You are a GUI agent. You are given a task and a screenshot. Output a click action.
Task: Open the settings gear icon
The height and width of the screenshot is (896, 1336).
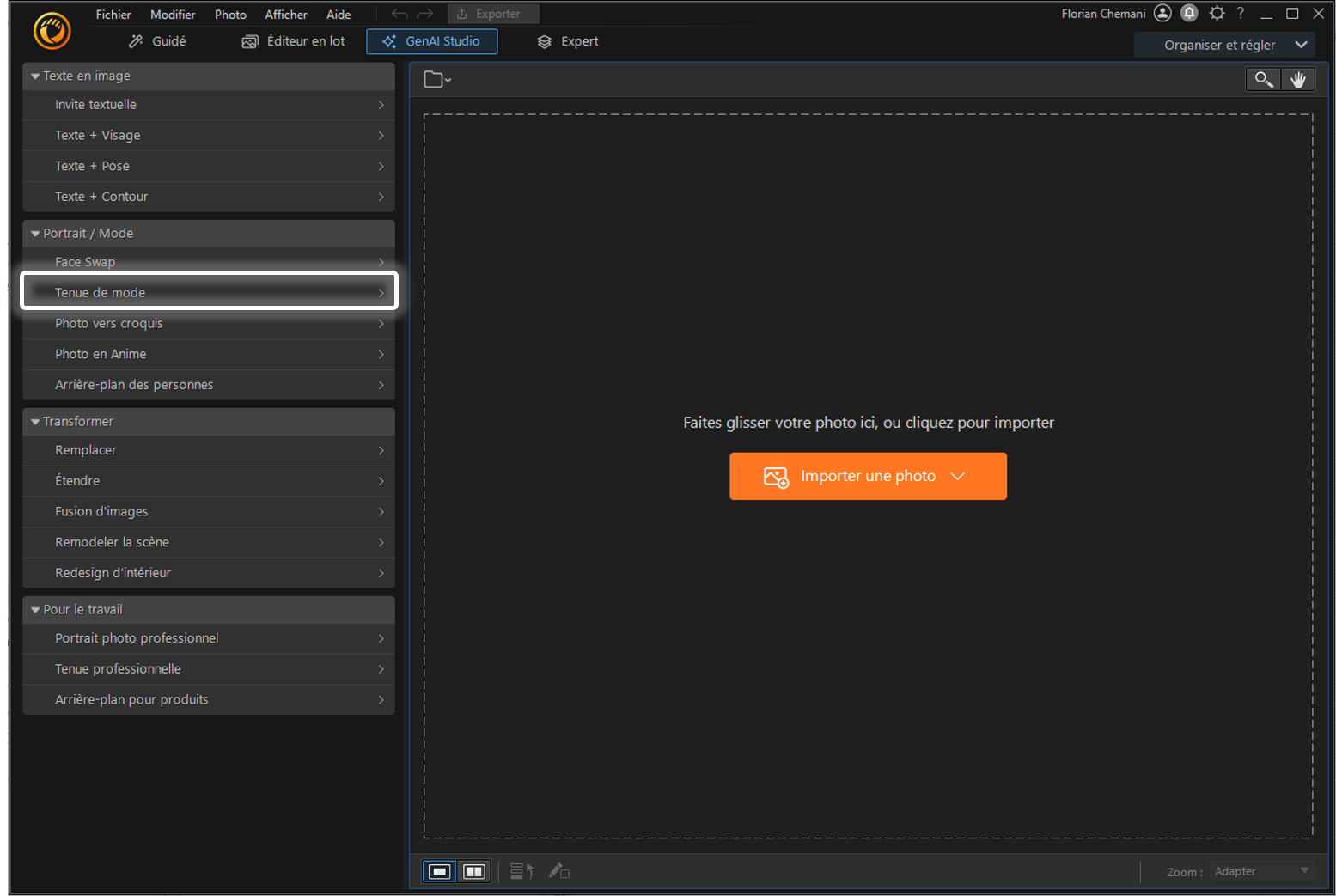(1217, 14)
